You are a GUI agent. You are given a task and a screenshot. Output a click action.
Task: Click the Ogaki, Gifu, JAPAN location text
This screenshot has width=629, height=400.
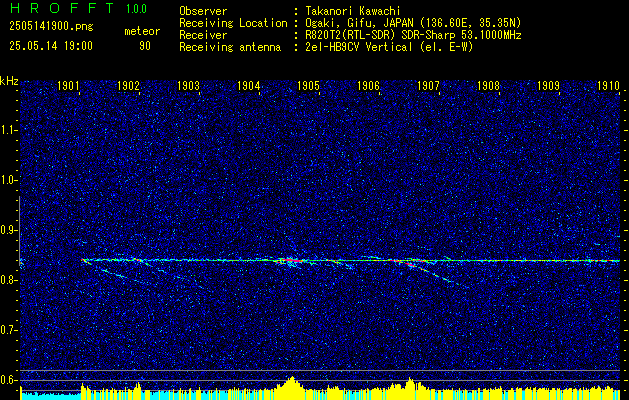tap(413, 23)
